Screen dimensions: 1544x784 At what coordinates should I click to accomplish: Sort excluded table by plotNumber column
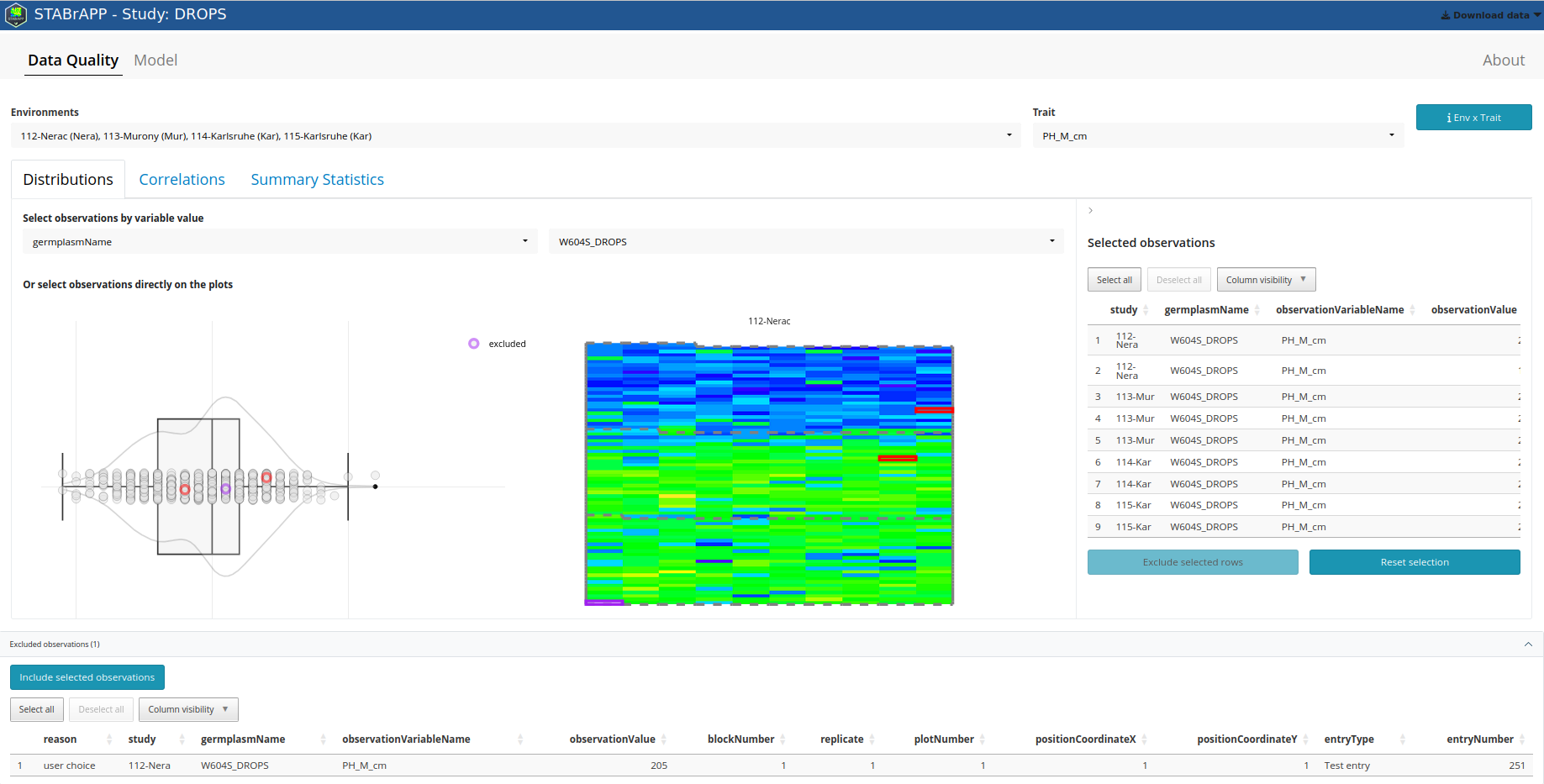coord(950,739)
